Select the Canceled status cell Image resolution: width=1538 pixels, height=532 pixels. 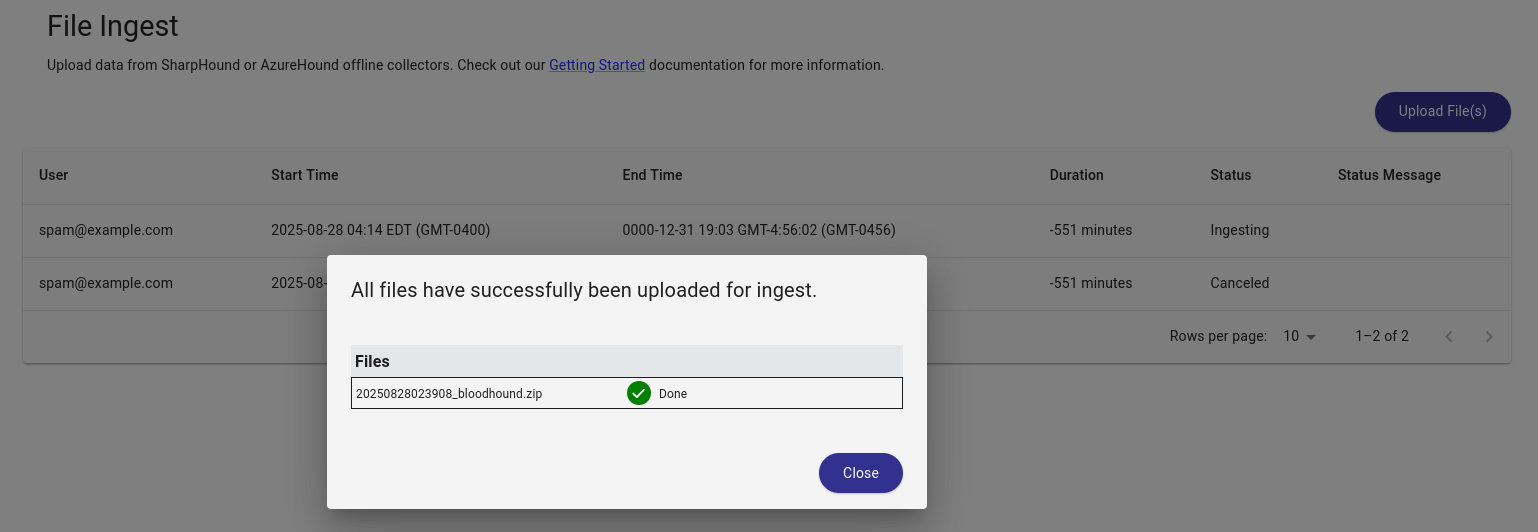point(1239,283)
